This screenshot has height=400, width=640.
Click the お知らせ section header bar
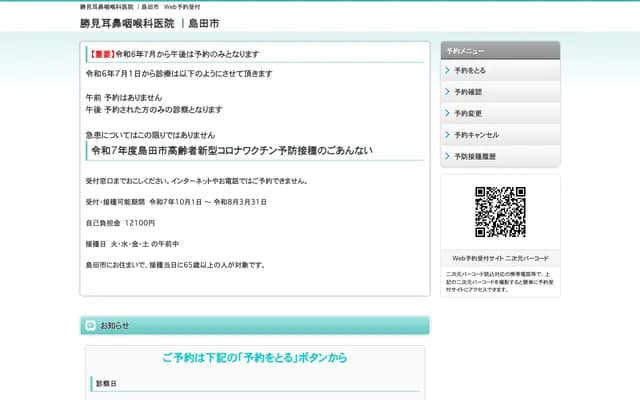[255, 325]
